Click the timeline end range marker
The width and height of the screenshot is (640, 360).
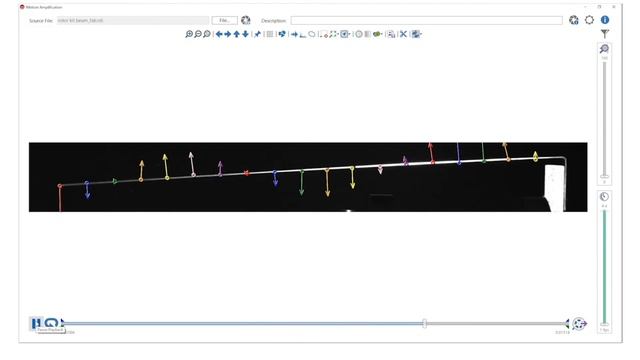coord(567,324)
